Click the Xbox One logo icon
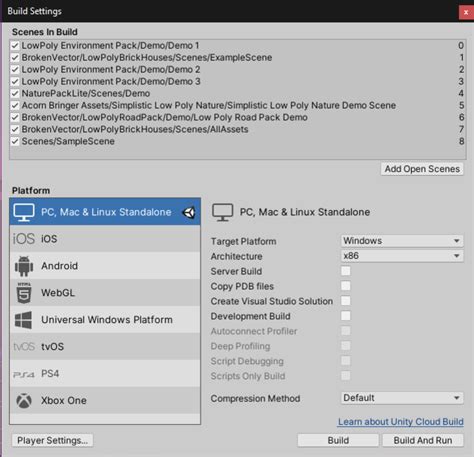Viewport: 474px width, 457px height. [x=24, y=401]
